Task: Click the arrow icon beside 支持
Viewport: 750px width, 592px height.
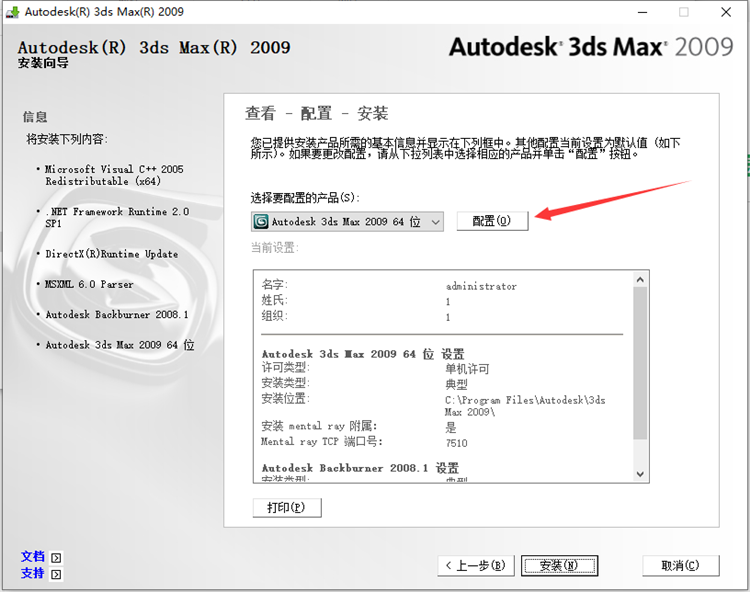Action: pos(56,574)
